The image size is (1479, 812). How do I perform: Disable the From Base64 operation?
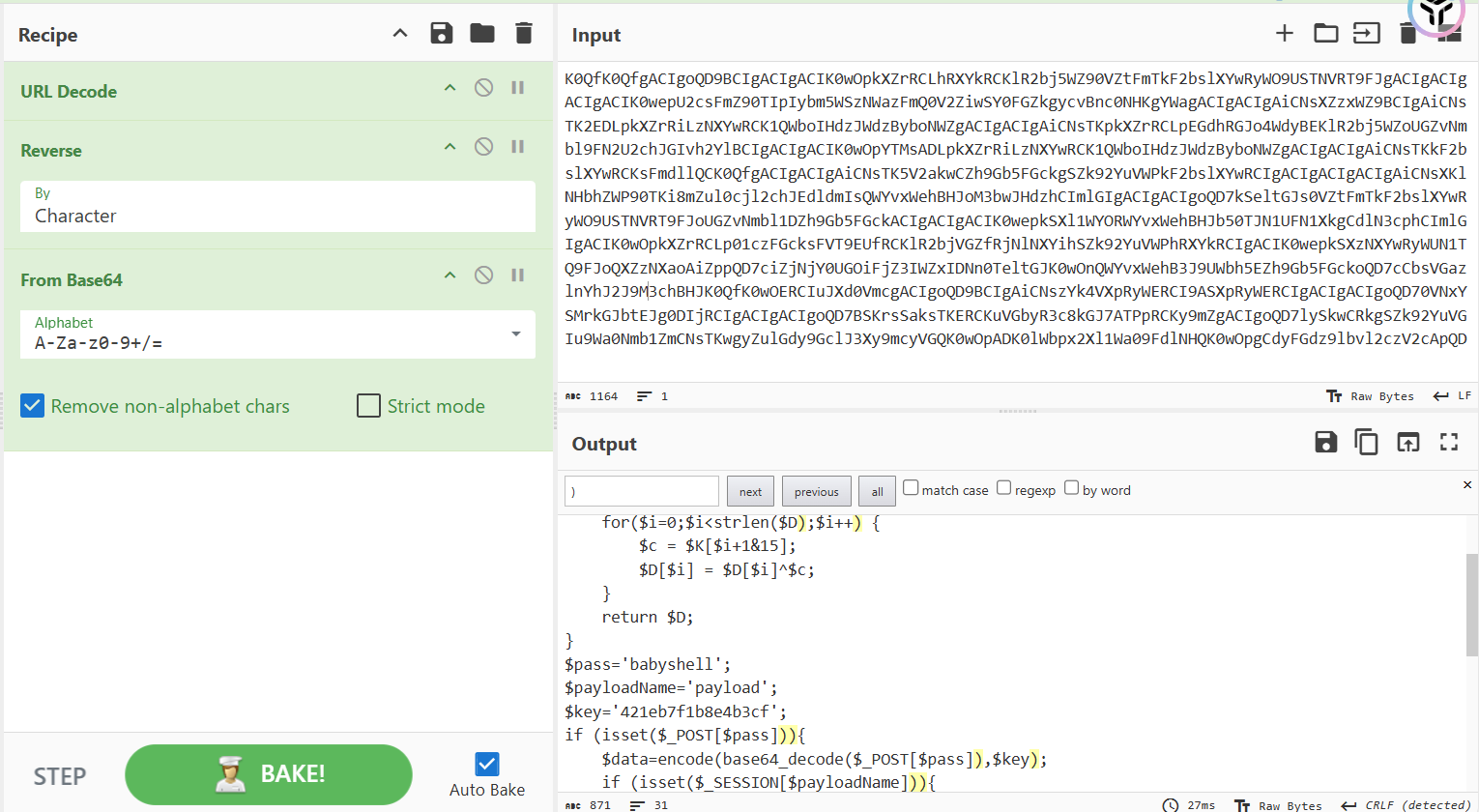pos(484,275)
